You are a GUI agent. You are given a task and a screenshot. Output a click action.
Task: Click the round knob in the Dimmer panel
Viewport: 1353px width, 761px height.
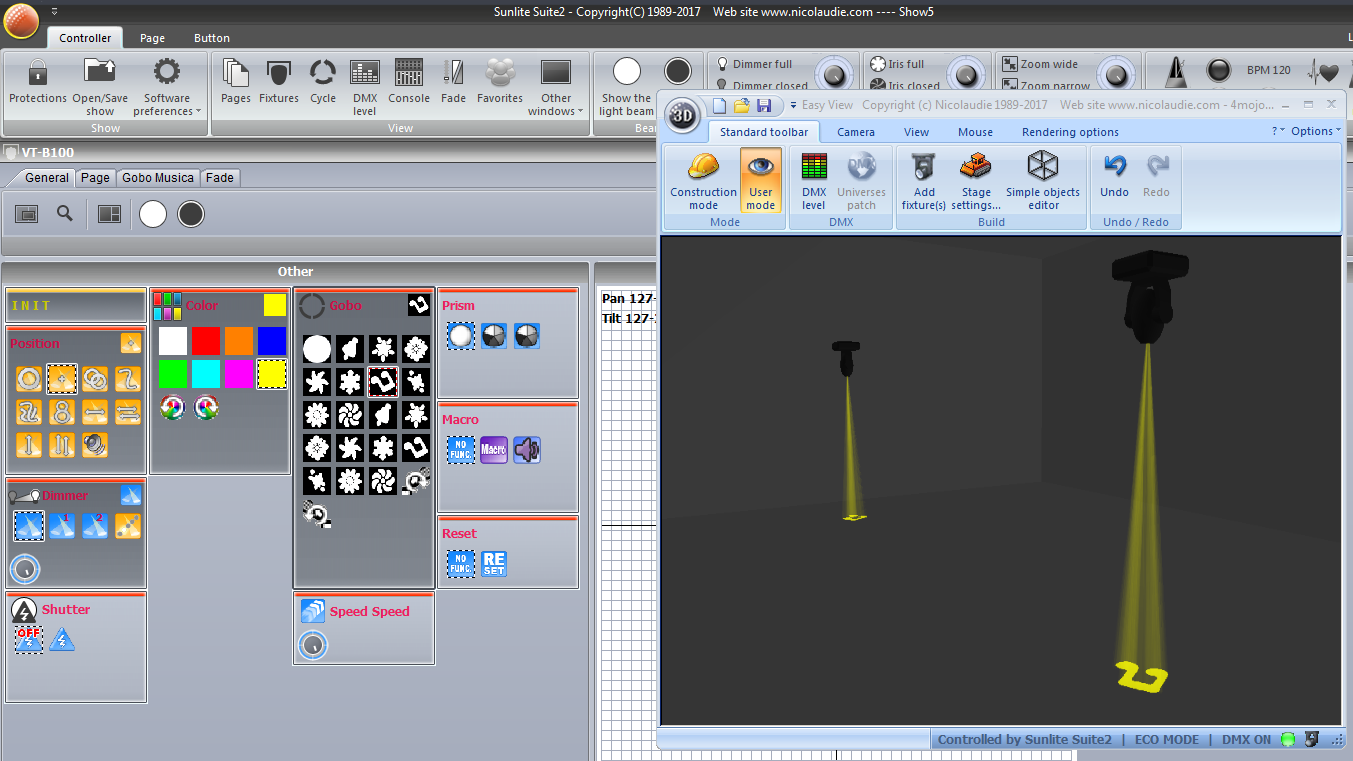point(26,569)
